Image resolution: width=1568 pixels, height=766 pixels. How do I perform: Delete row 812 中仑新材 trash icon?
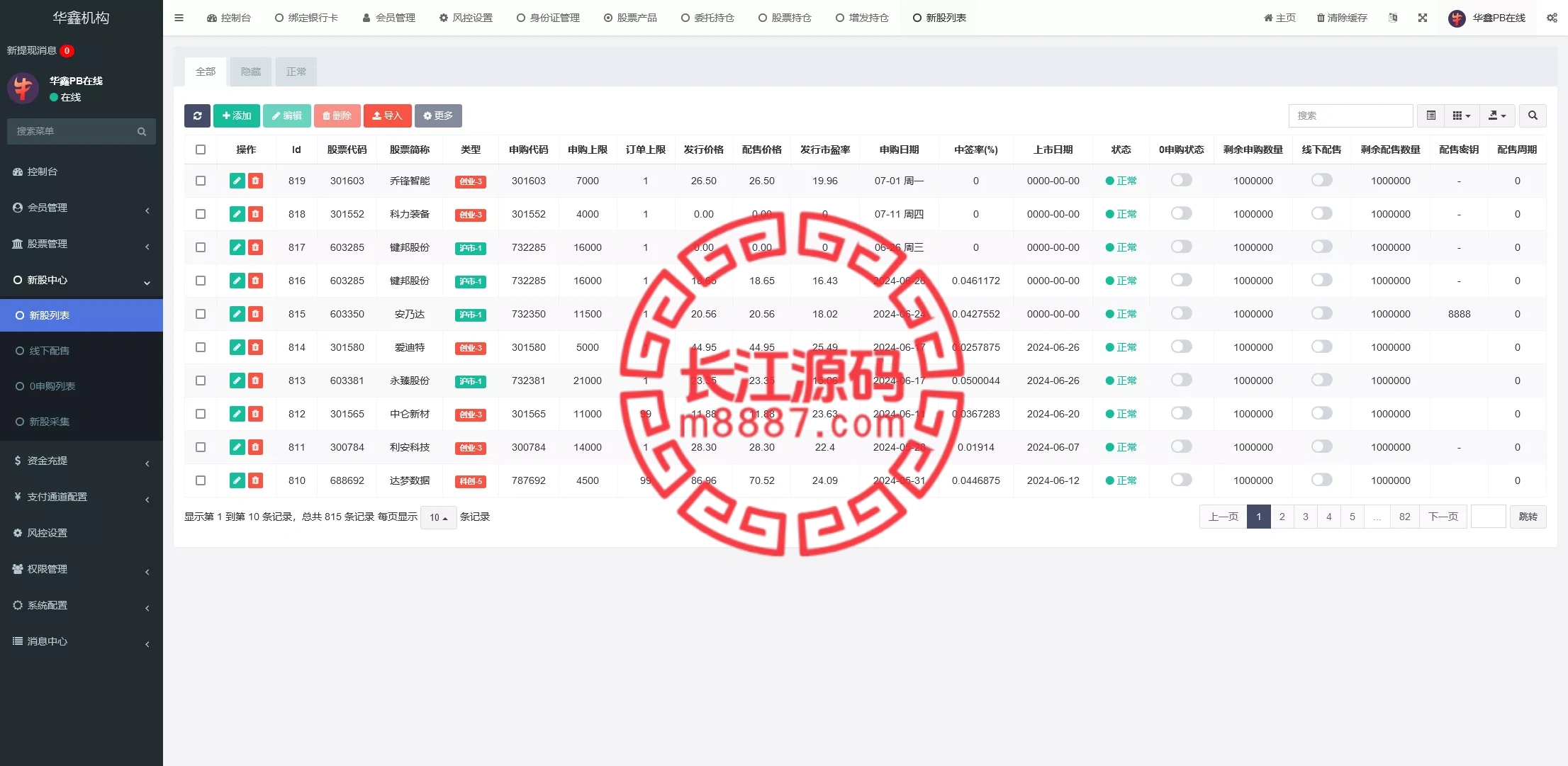click(256, 414)
